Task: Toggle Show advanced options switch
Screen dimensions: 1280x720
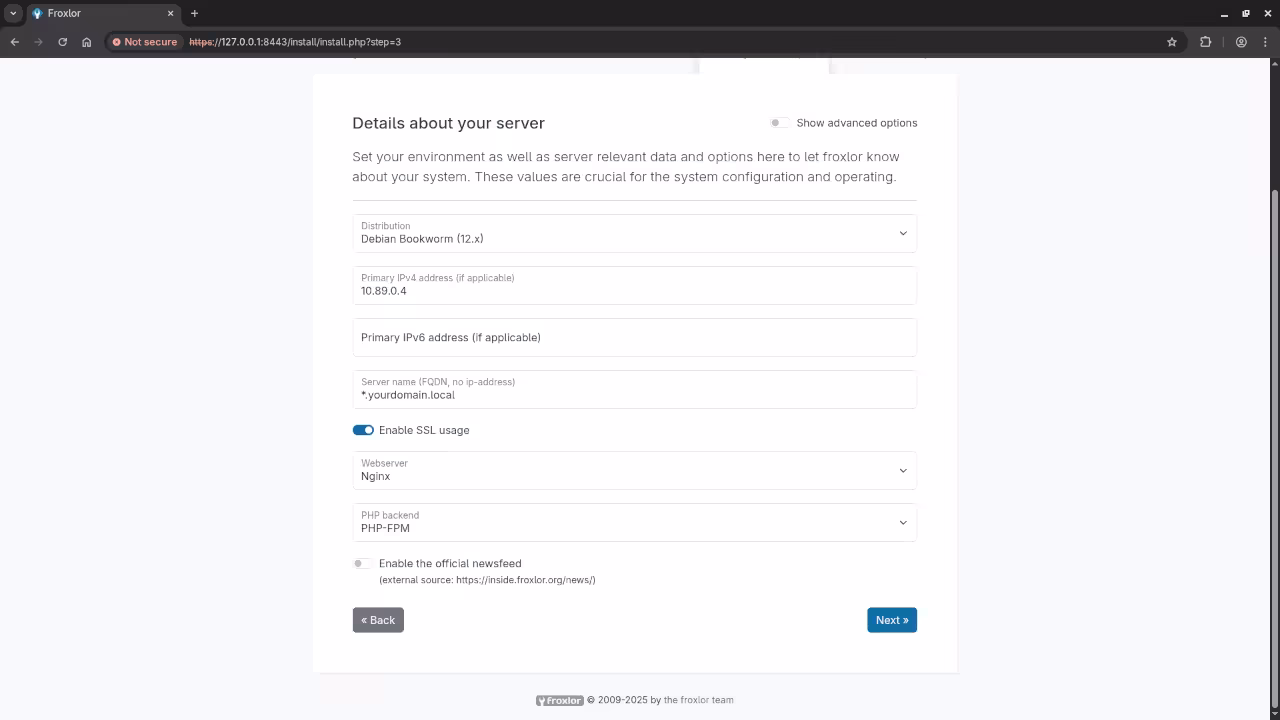Action: tap(778, 123)
